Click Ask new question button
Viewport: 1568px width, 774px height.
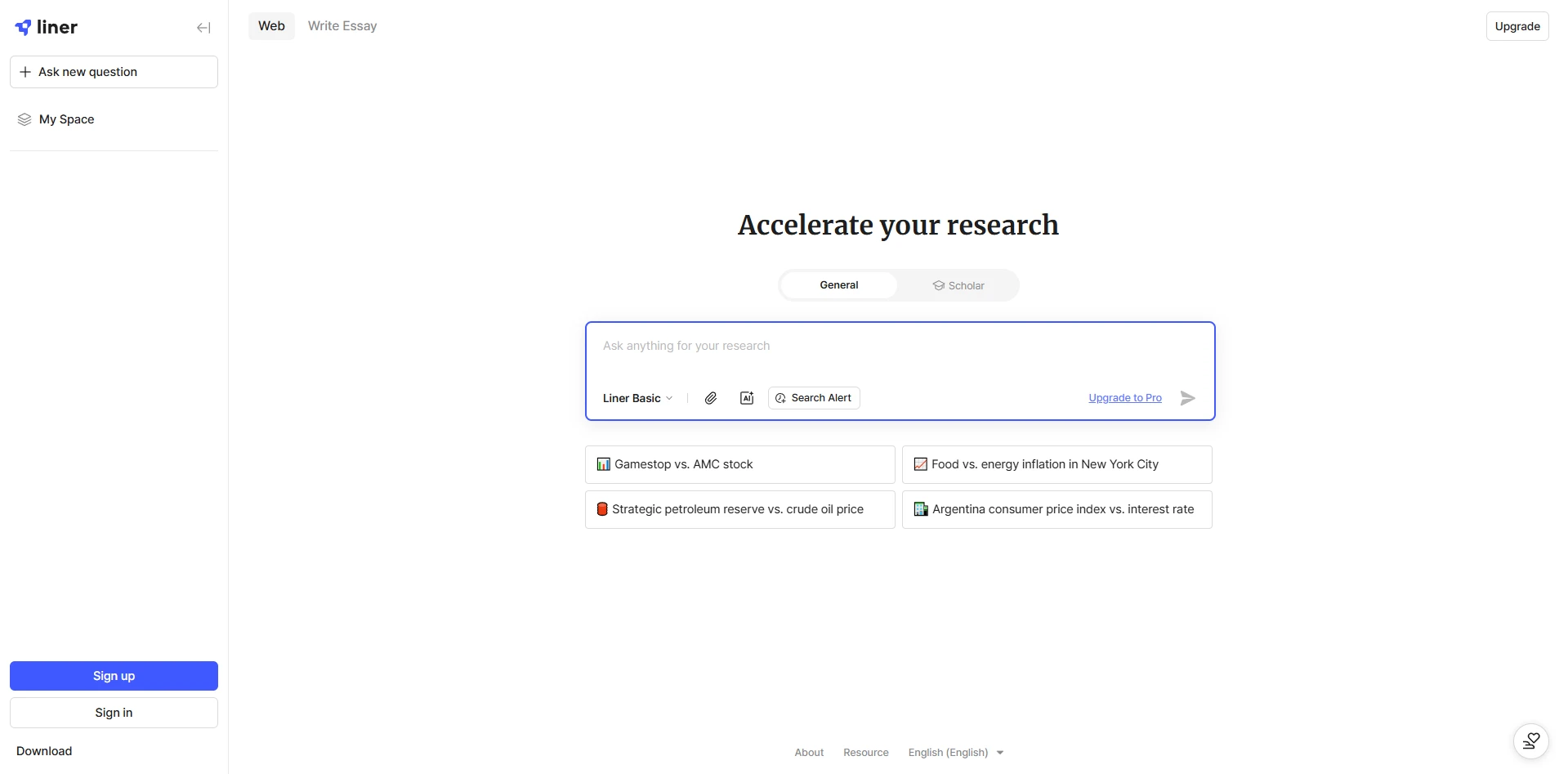click(114, 72)
